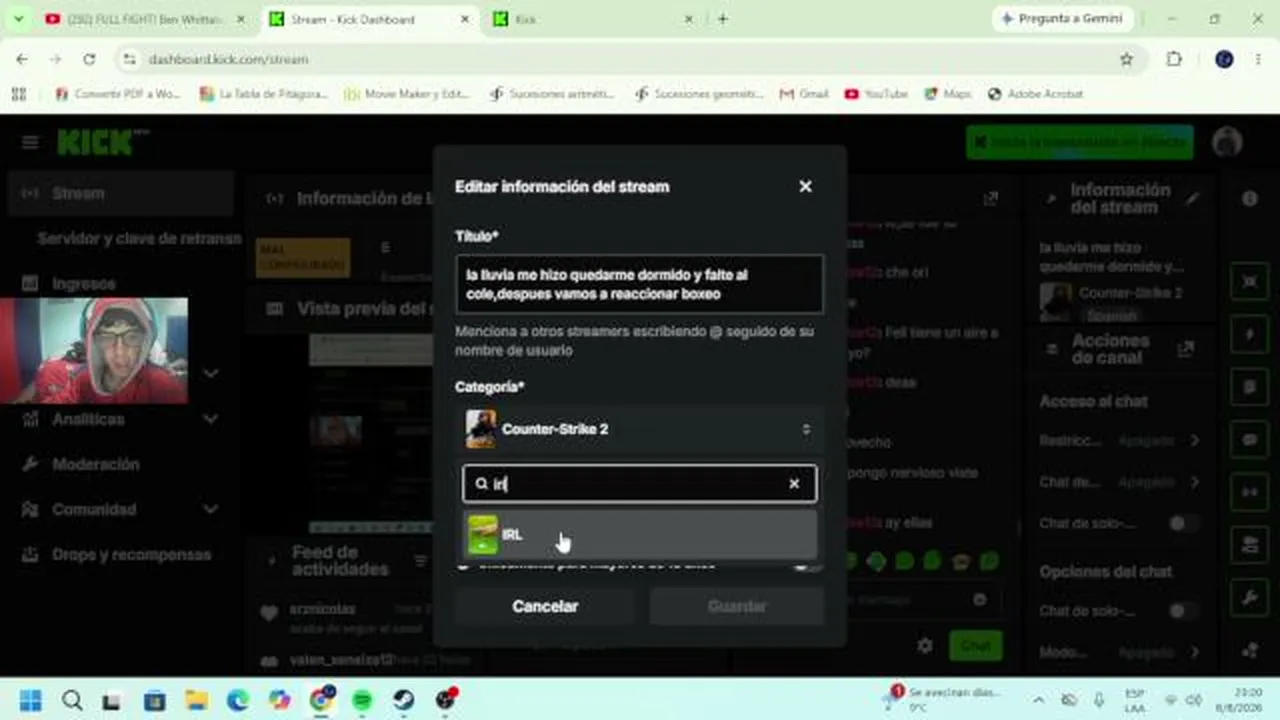Image resolution: width=1280 pixels, height=720 pixels.
Task: Open a new browser tab
Action: pyautogui.click(x=723, y=19)
